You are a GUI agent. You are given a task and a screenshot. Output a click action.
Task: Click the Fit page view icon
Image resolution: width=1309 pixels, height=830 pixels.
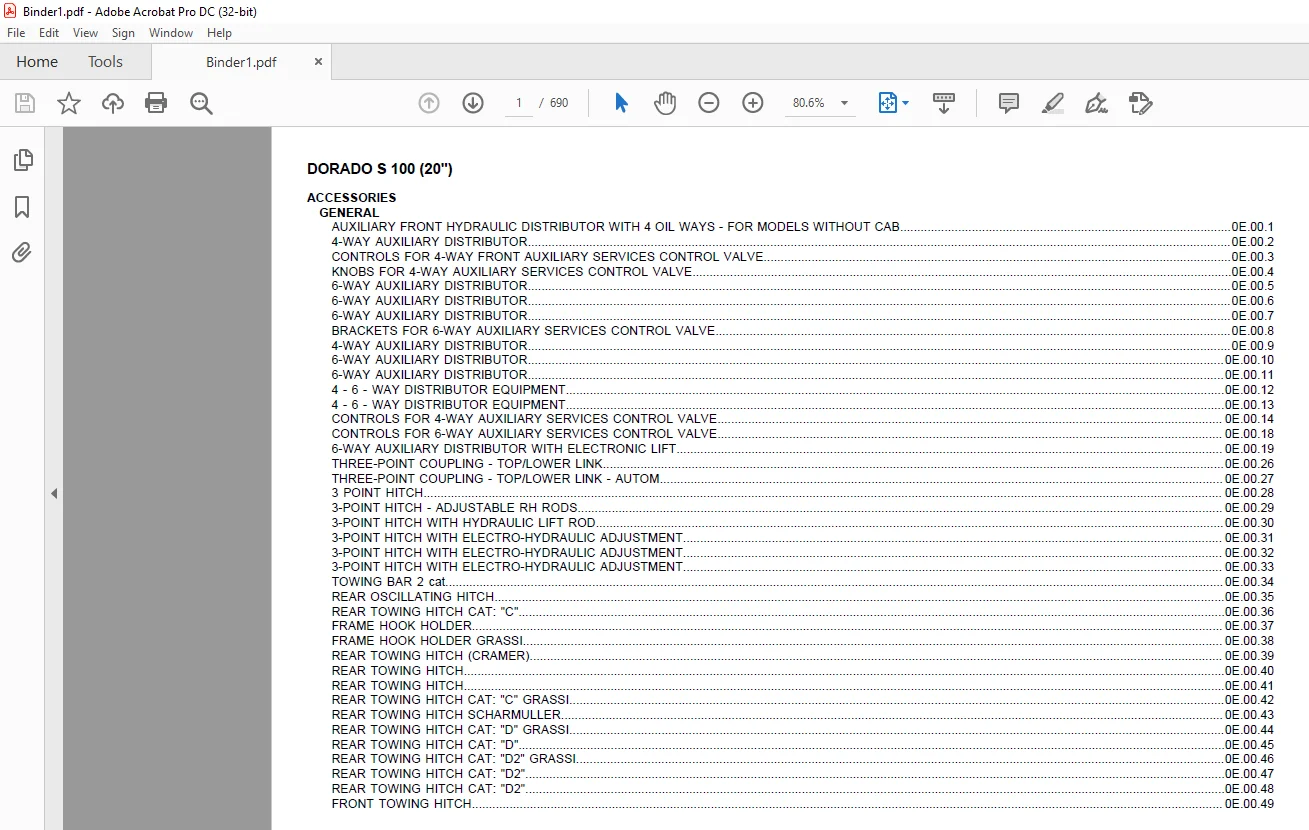tap(887, 103)
